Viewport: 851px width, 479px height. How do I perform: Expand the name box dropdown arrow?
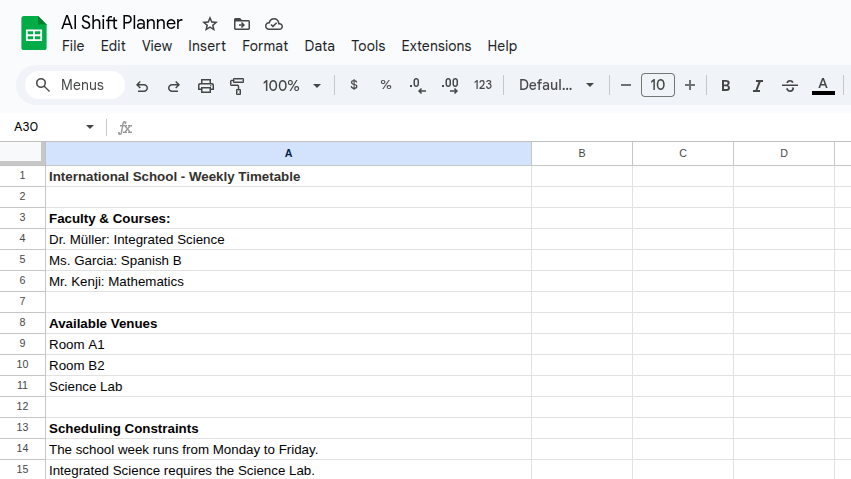[x=90, y=127]
